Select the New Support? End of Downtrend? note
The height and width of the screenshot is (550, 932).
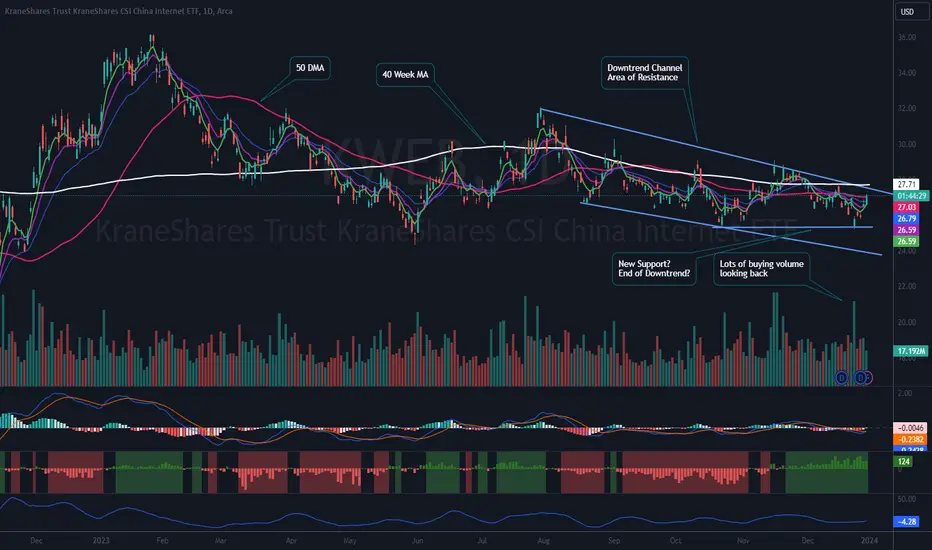(x=654, y=269)
